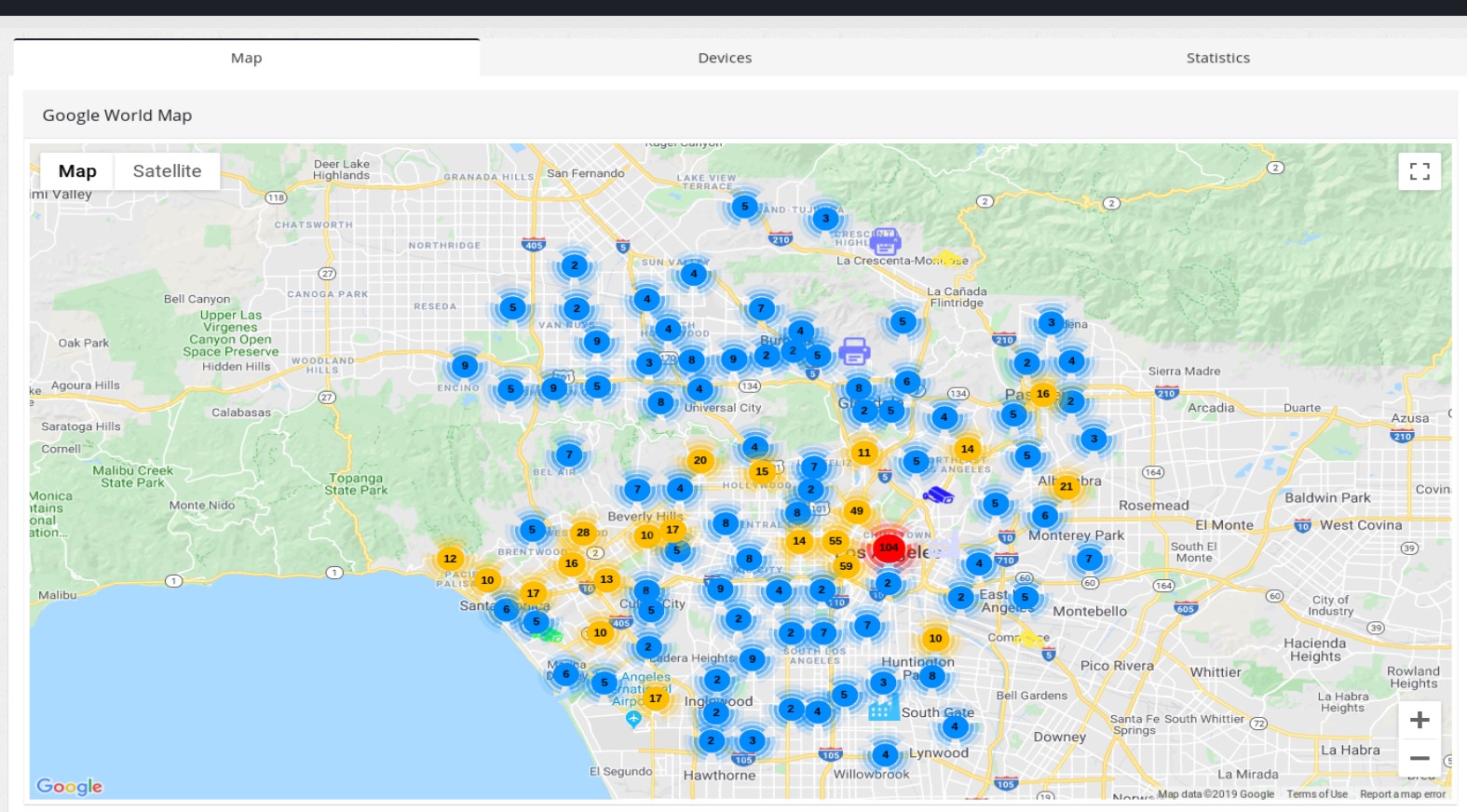Select the Map tab
The height and width of the screenshot is (812, 1467).
(x=247, y=58)
